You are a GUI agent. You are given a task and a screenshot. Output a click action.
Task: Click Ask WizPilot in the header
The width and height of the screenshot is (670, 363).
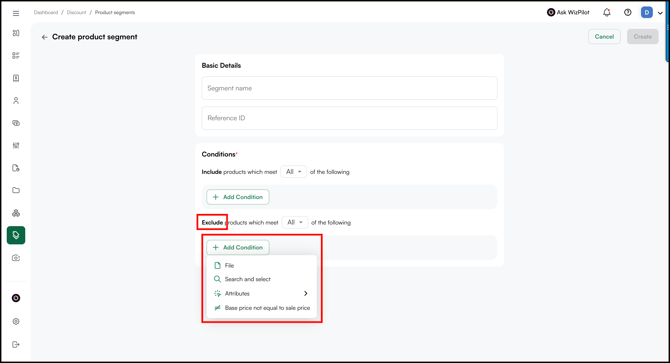(568, 12)
